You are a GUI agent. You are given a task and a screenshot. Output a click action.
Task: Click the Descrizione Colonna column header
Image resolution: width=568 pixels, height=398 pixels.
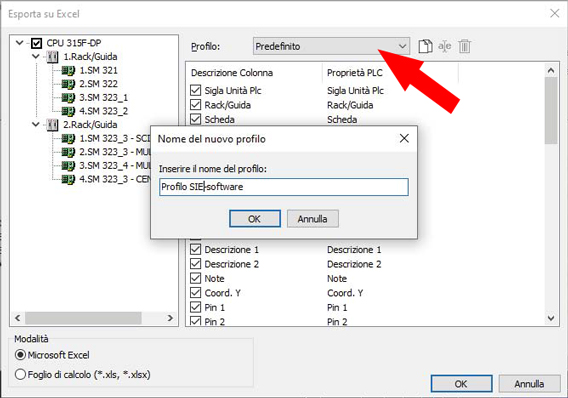click(232, 73)
